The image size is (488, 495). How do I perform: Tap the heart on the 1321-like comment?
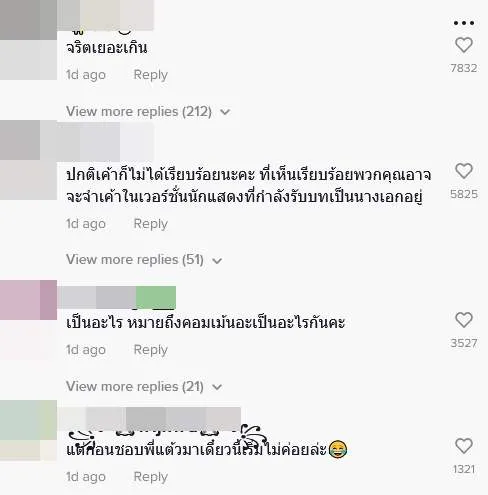(x=464, y=446)
